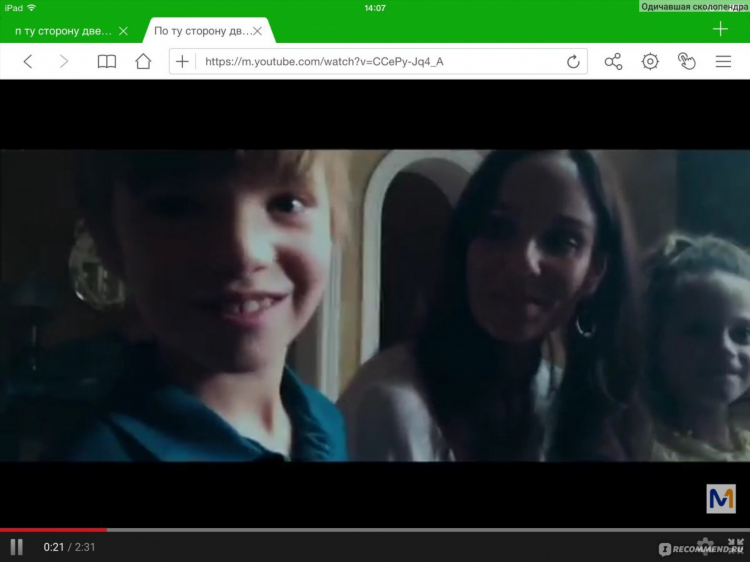Open browser settings gear icon
The height and width of the screenshot is (562, 750).
pos(650,62)
